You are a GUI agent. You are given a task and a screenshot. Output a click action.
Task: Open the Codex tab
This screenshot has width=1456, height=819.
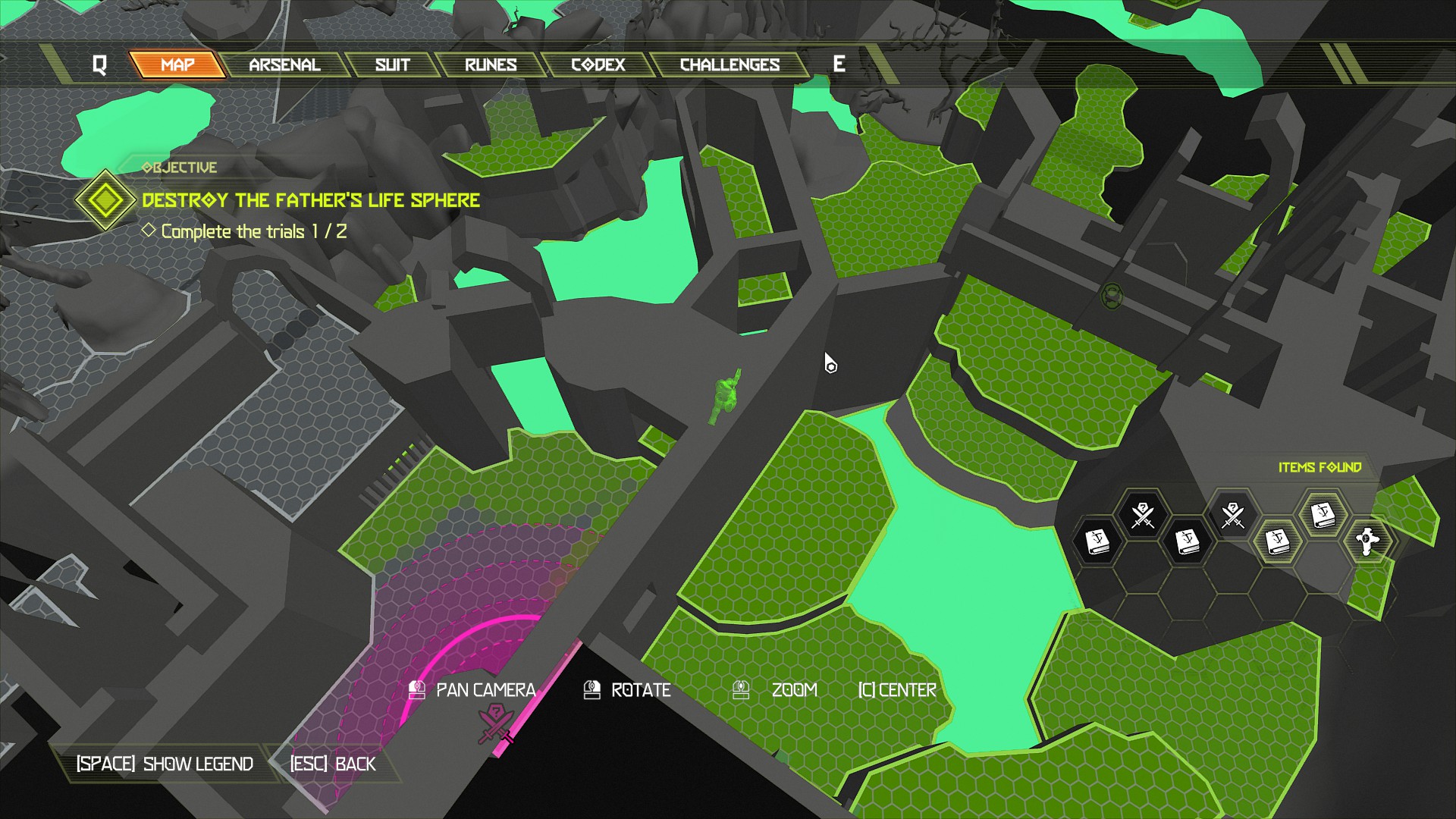598,64
